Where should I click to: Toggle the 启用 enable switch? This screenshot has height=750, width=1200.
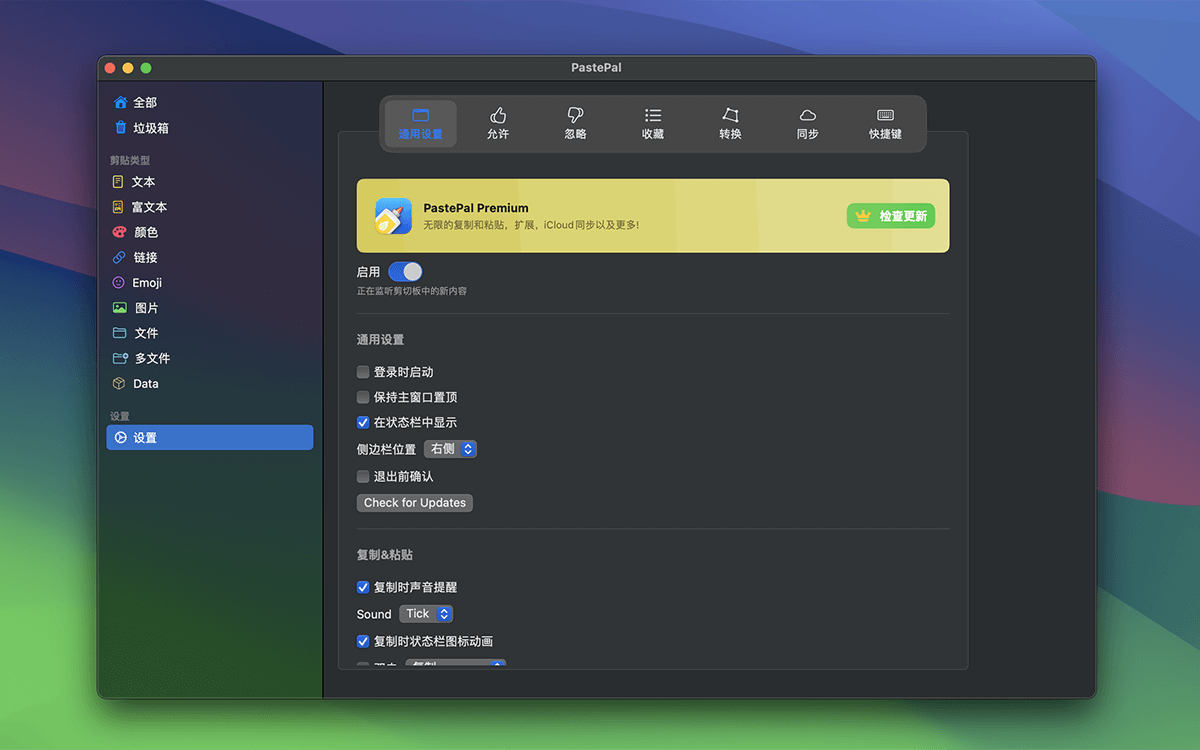405,272
